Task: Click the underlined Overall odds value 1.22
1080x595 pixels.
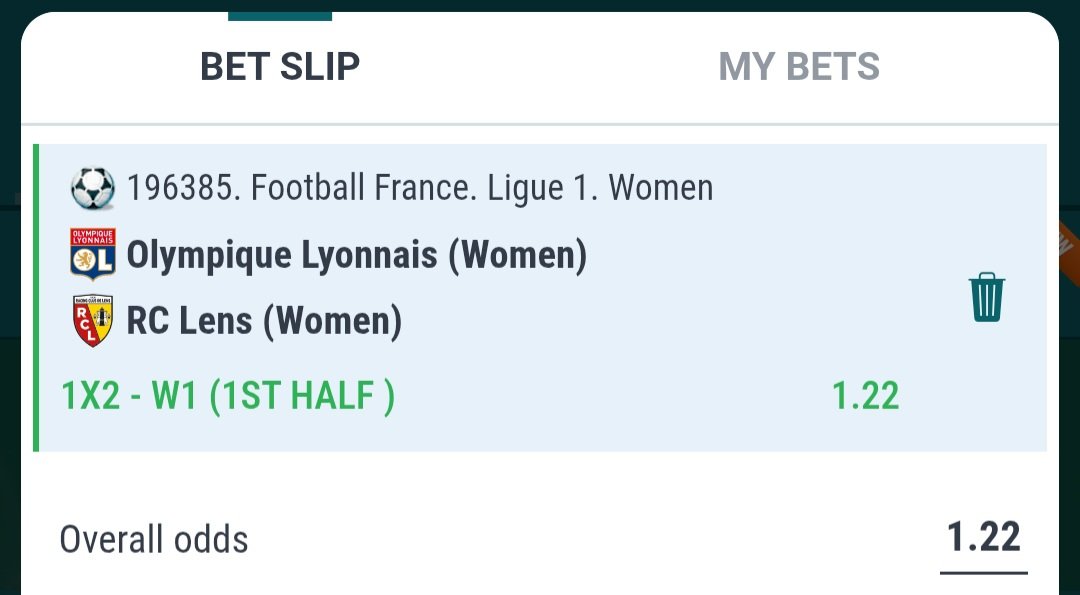Action: [984, 539]
